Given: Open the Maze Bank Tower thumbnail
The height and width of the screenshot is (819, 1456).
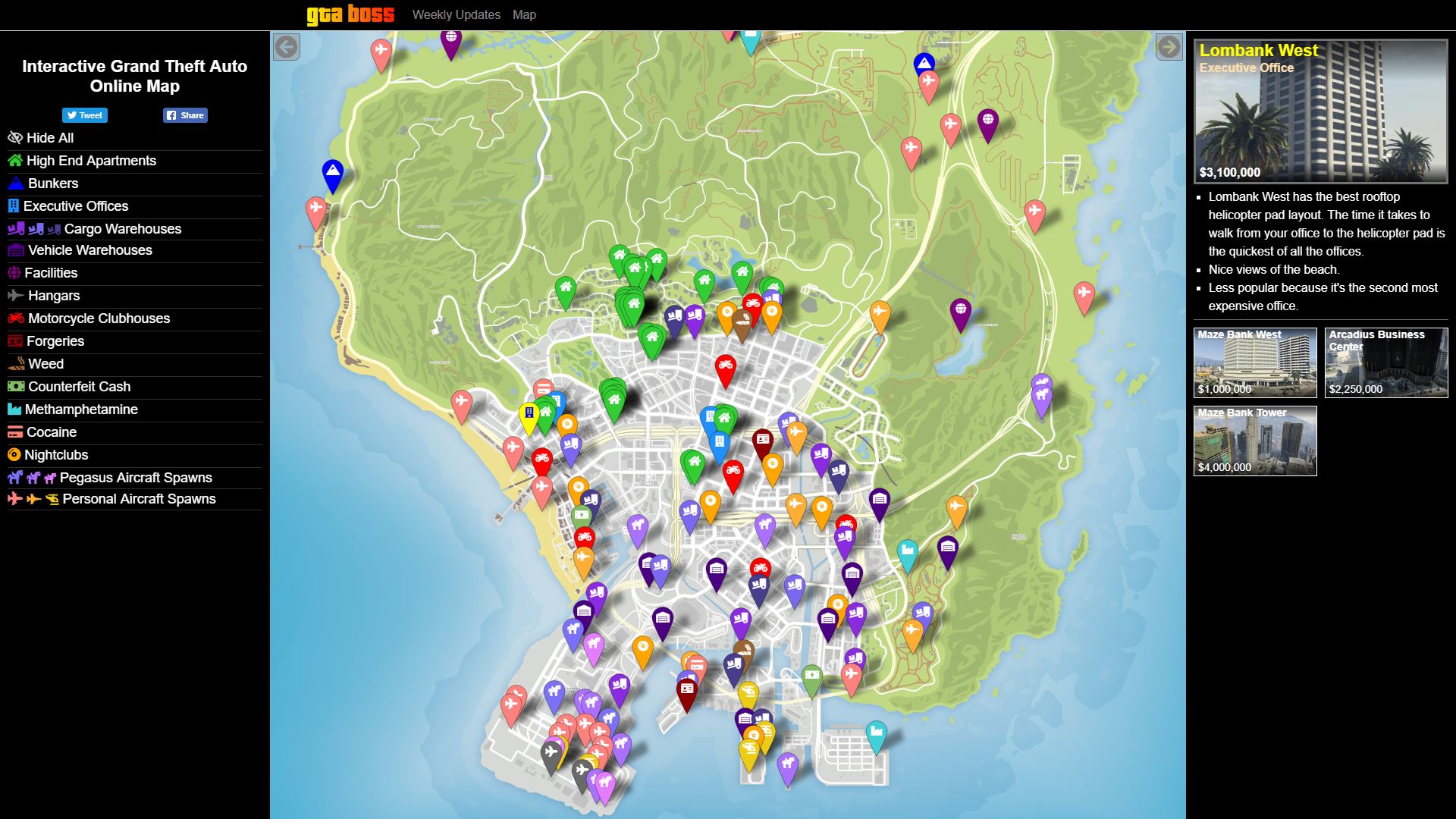Looking at the screenshot, I should click(1255, 441).
